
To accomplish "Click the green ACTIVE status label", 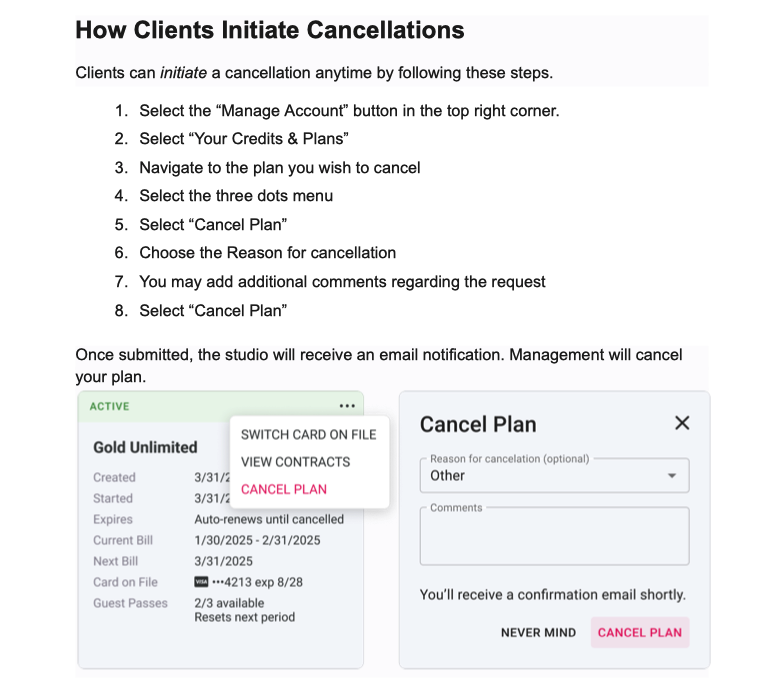I will pos(109,407).
